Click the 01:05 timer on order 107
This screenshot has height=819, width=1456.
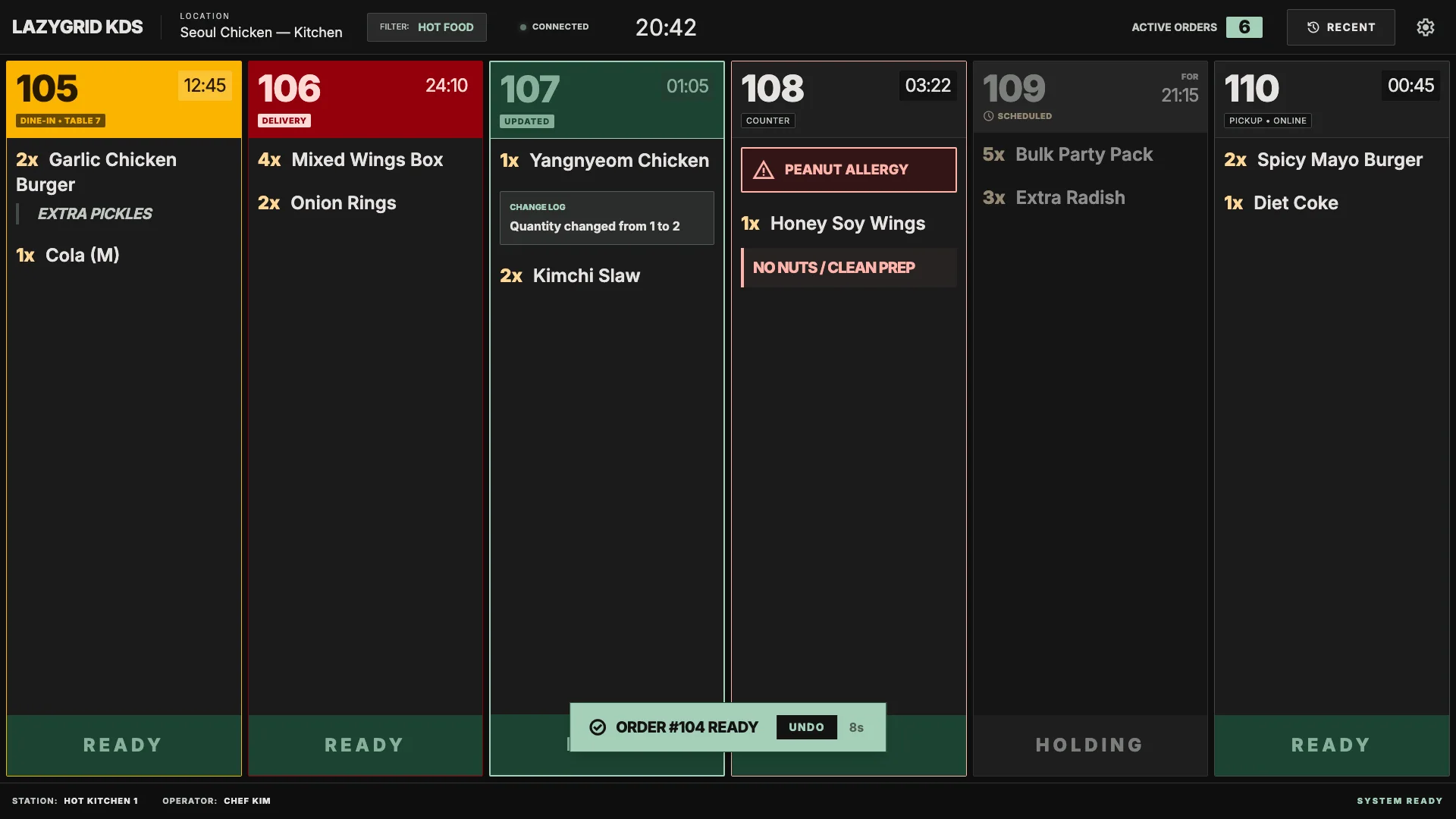[688, 86]
